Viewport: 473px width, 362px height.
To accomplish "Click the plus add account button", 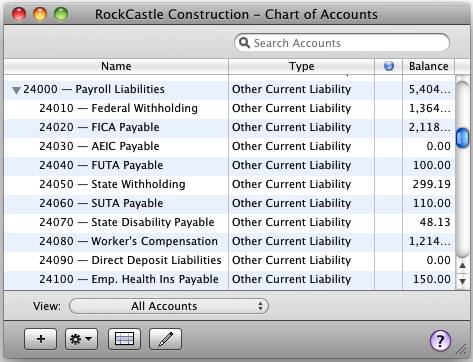I will [x=40, y=339].
